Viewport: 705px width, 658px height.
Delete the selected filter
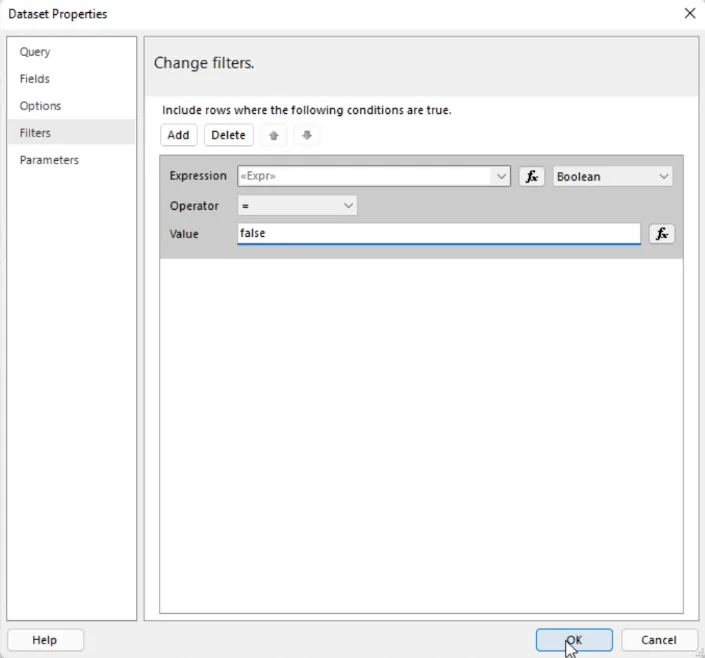[x=228, y=135]
